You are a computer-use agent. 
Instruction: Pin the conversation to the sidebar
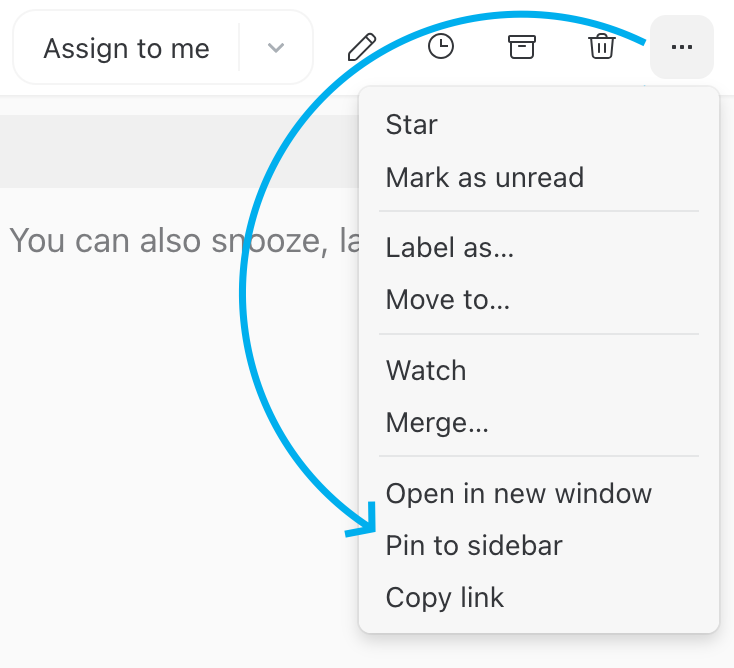(474, 545)
